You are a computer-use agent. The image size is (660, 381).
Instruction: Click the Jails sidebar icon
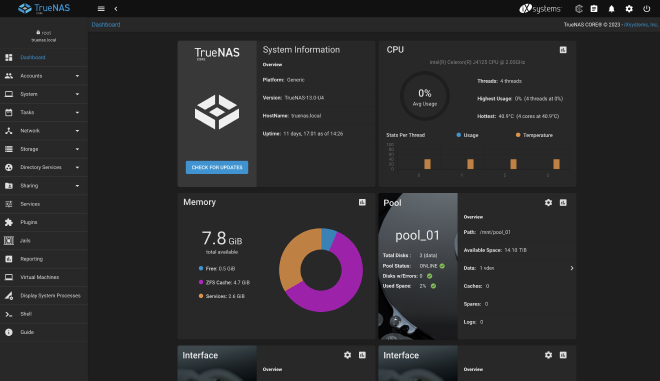[9, 240]
